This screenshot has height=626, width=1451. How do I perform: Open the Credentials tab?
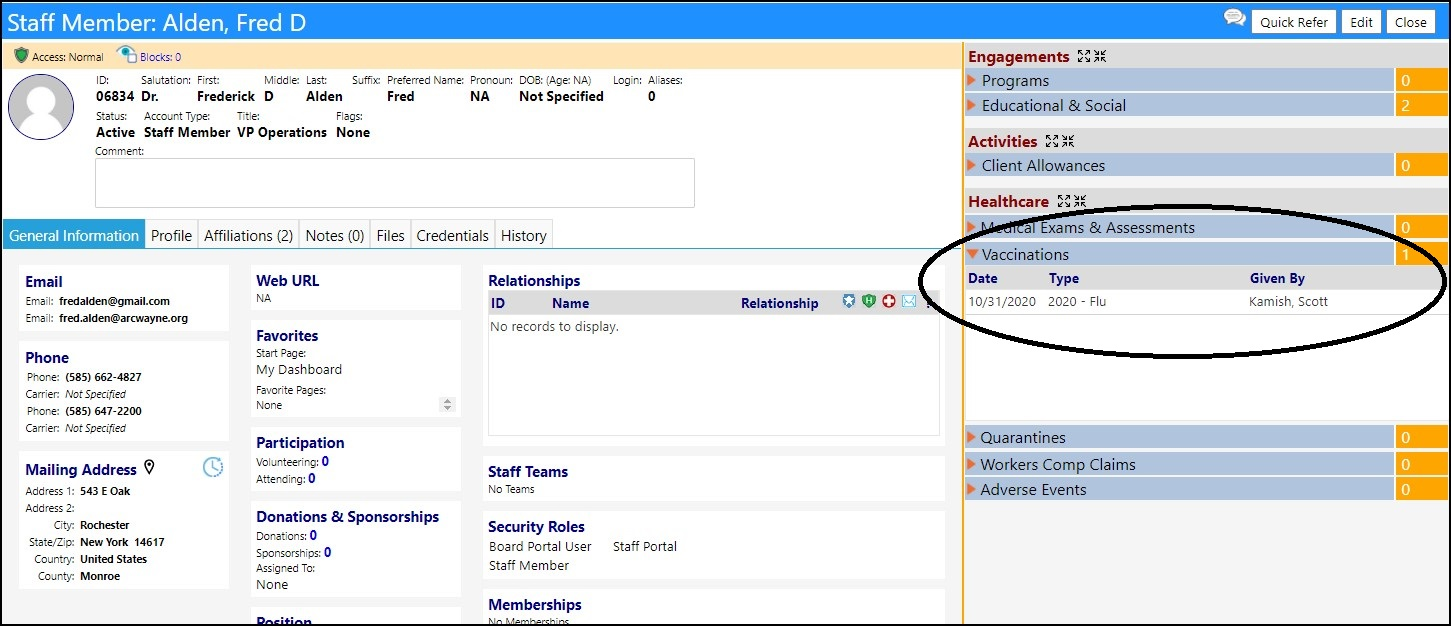pyautogui.click(x=453, y=235)
